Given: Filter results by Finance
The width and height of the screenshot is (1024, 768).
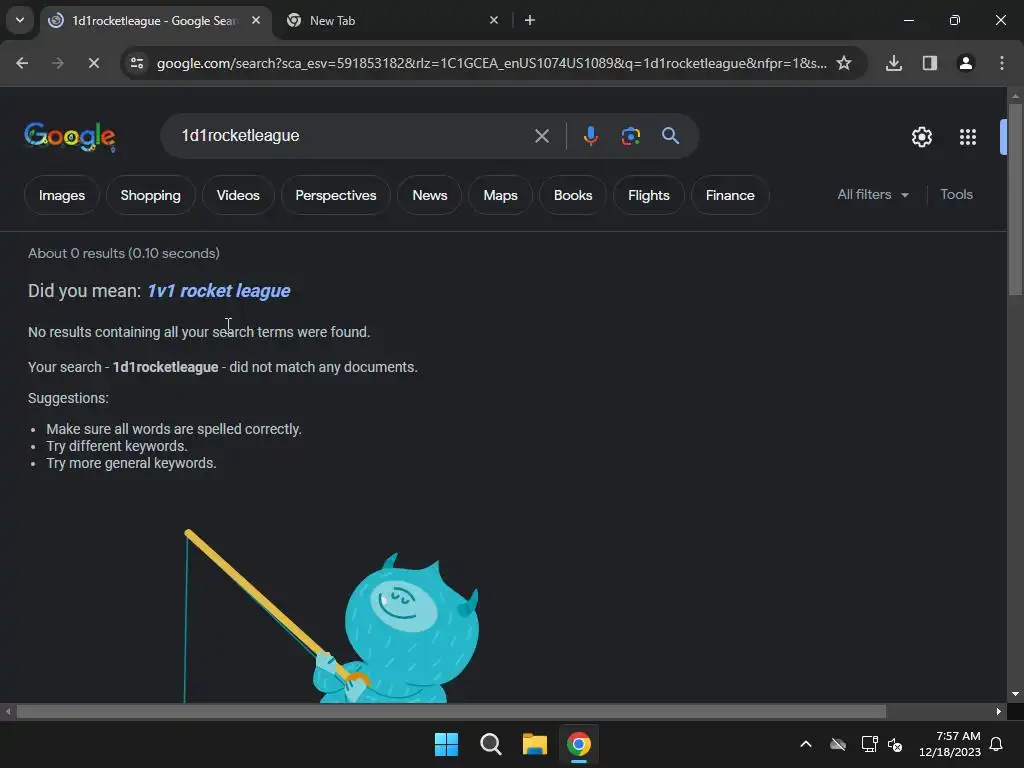Looking at the screenshot, I should point(730,195).
